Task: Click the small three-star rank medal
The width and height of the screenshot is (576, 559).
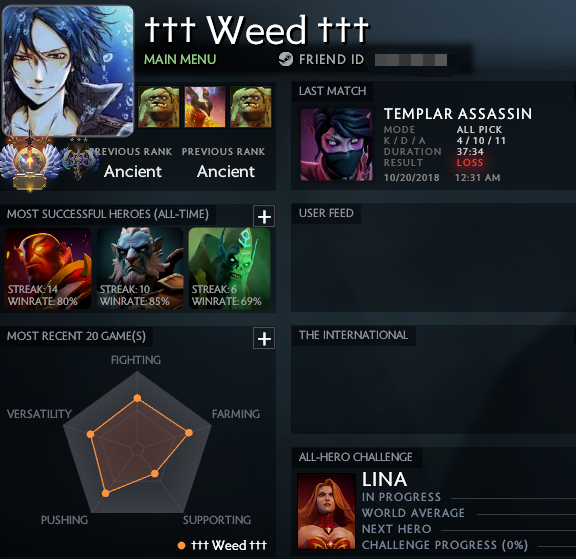Action: point(79,158)
